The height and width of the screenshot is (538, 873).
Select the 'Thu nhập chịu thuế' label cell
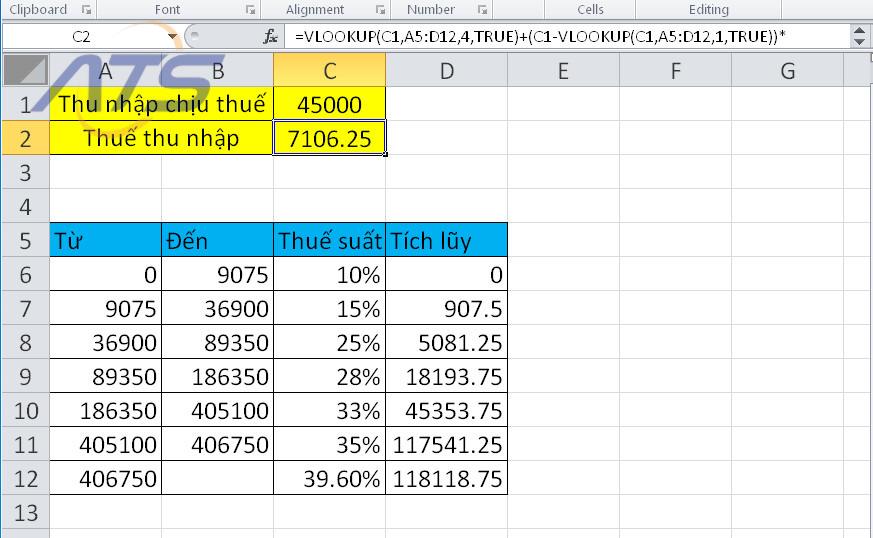(x=161, y=105)
